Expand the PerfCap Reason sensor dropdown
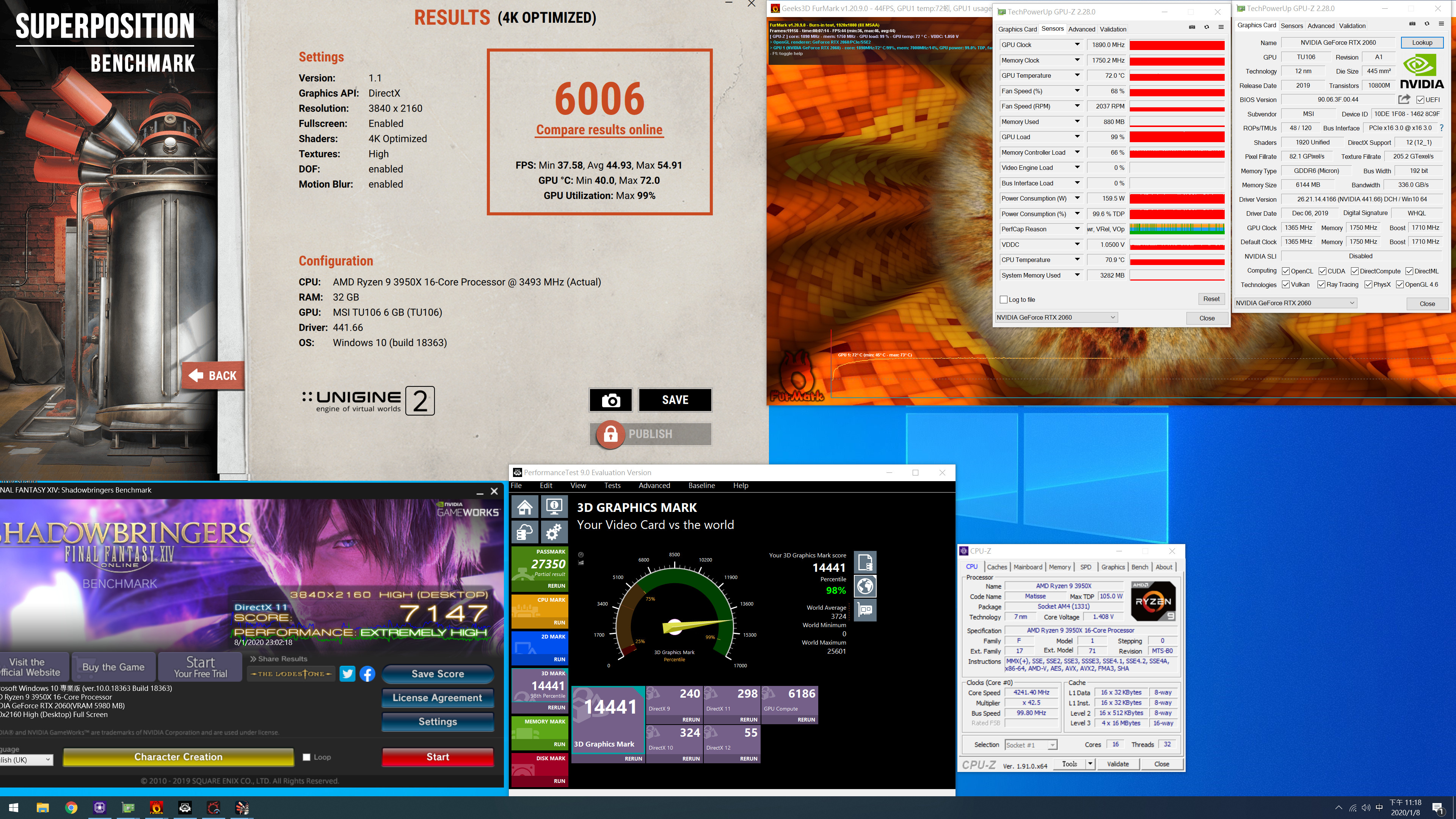The width and height of the screenshot is (1456, 819). [x=1077, y=229]
